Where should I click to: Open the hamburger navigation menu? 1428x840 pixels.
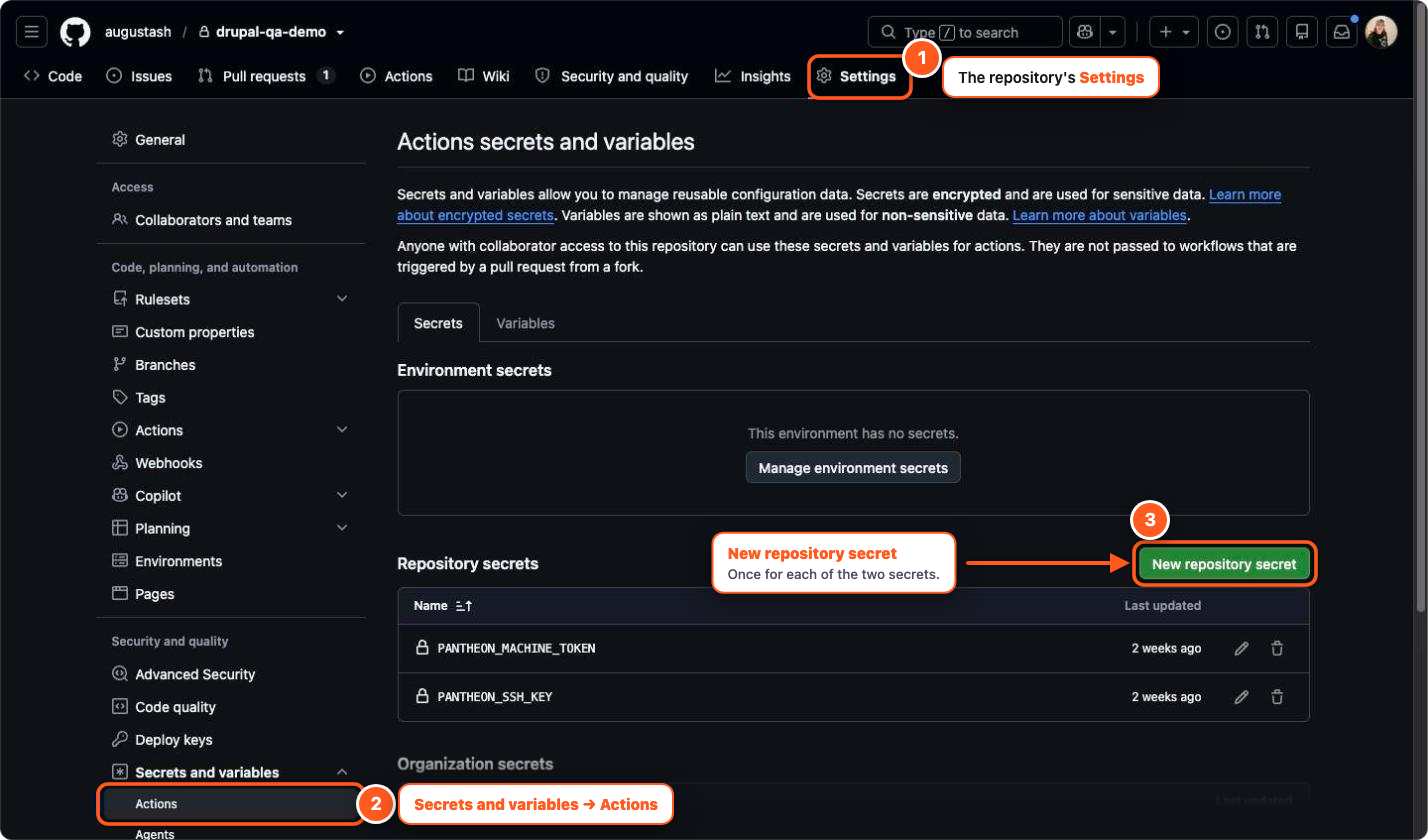coord(31,32)
